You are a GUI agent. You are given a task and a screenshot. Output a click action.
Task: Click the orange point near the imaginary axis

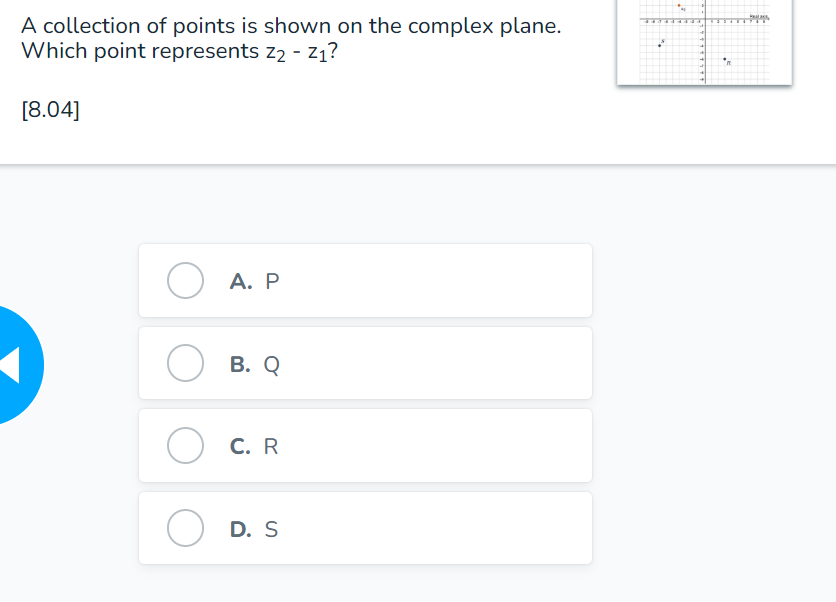coord(679,6)
